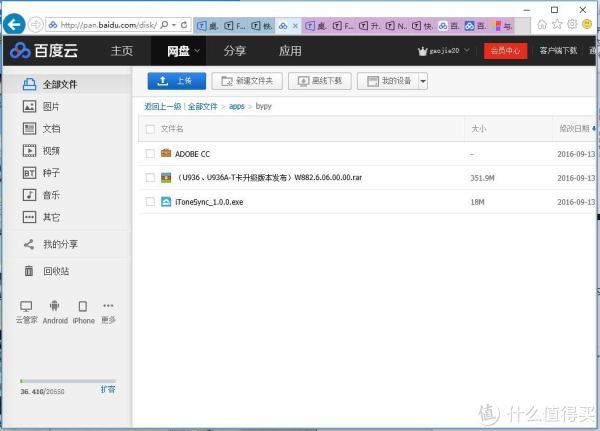Open browser settings gear icon
This screenshot has height=431, width=600.
point(572,24)
